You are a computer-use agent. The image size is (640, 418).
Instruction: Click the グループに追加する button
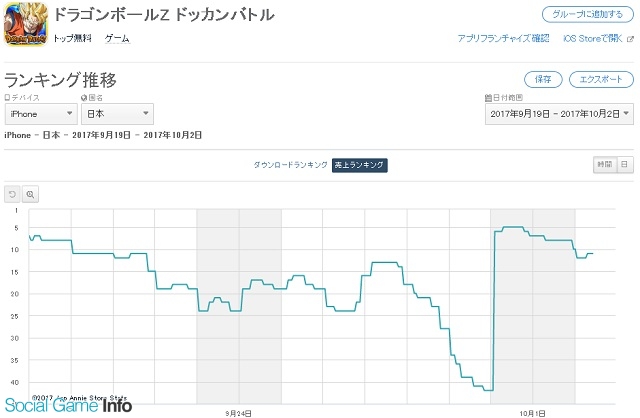pos(588,14)
